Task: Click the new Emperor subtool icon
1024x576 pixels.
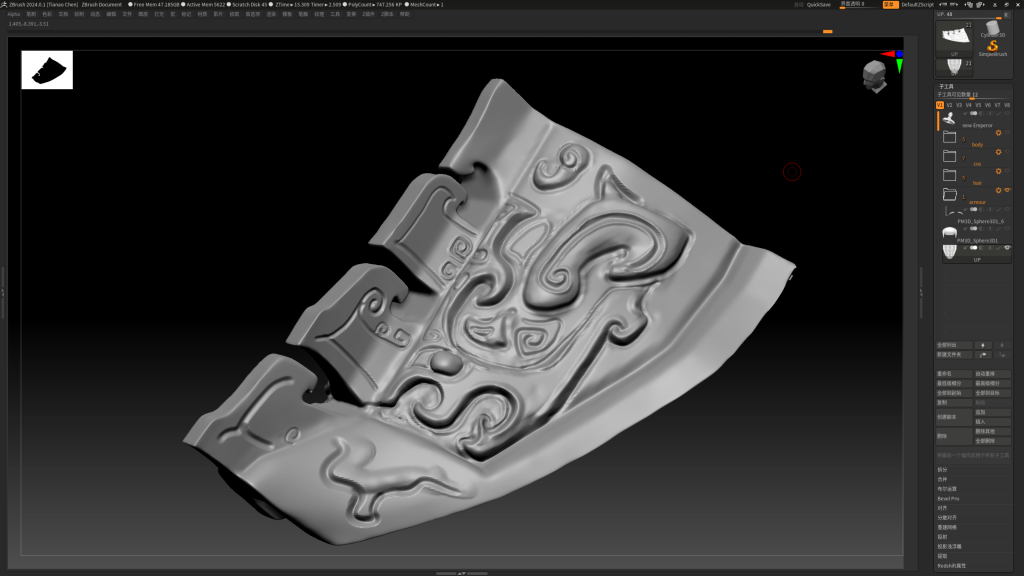Action: 949,118
